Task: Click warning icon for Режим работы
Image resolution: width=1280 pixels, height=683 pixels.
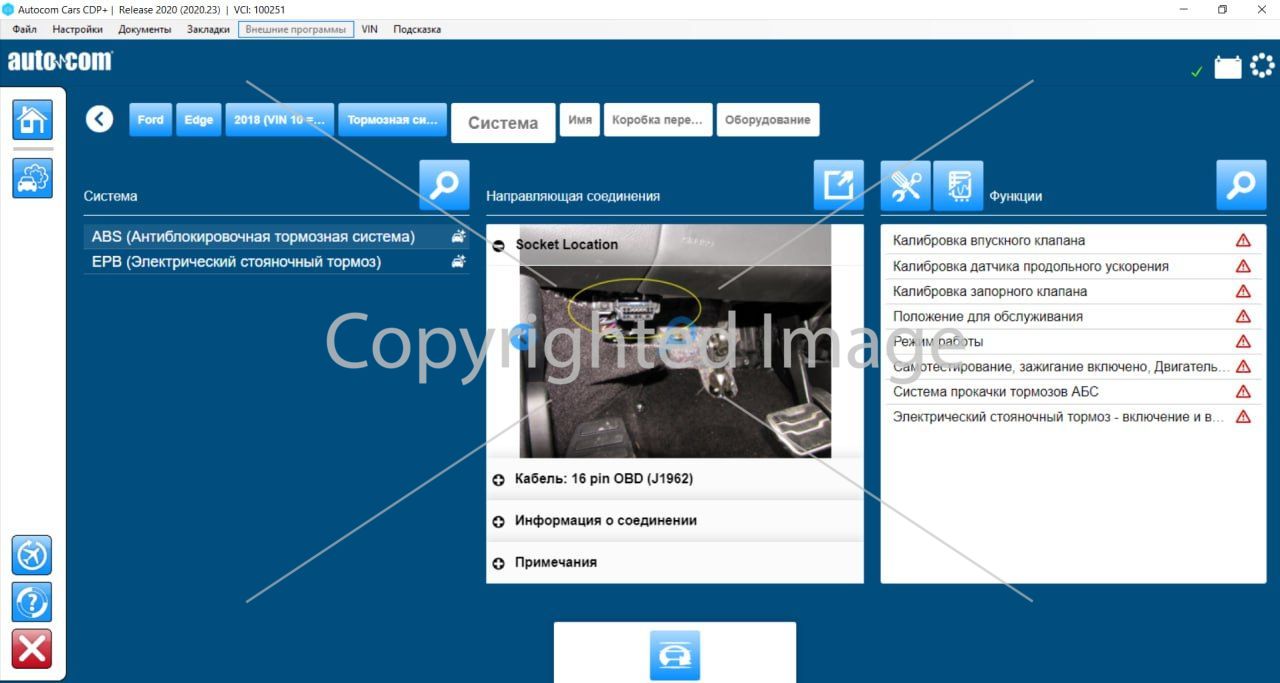Action: (x=1243, y=341)
